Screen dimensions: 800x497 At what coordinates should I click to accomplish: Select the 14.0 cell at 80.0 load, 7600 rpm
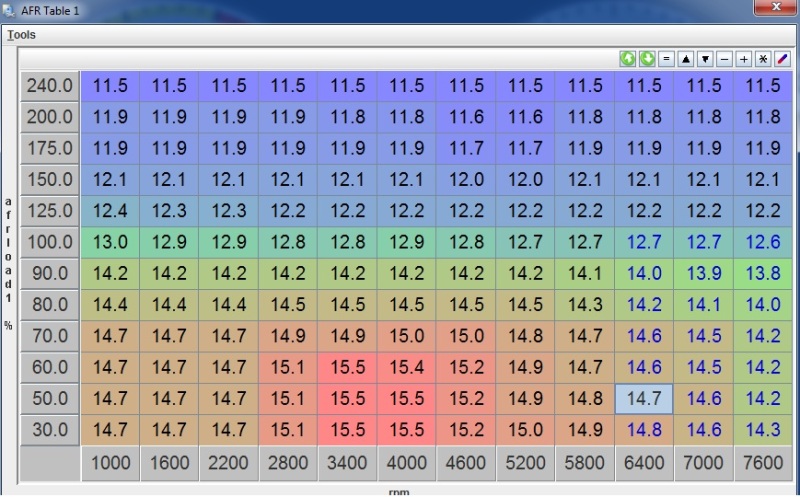click(x=763, y=305)
